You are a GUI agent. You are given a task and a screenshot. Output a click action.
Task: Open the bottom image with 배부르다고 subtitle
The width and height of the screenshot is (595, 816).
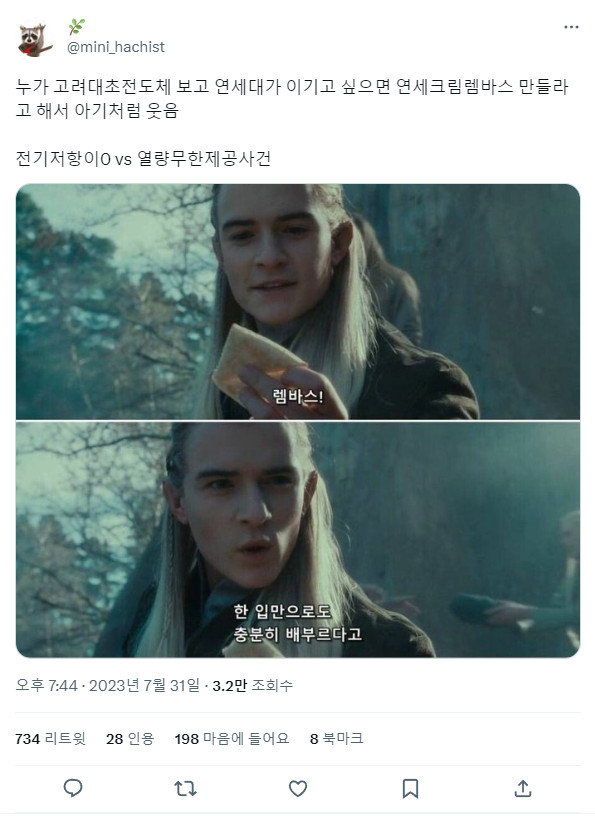[x=298, y=540]
